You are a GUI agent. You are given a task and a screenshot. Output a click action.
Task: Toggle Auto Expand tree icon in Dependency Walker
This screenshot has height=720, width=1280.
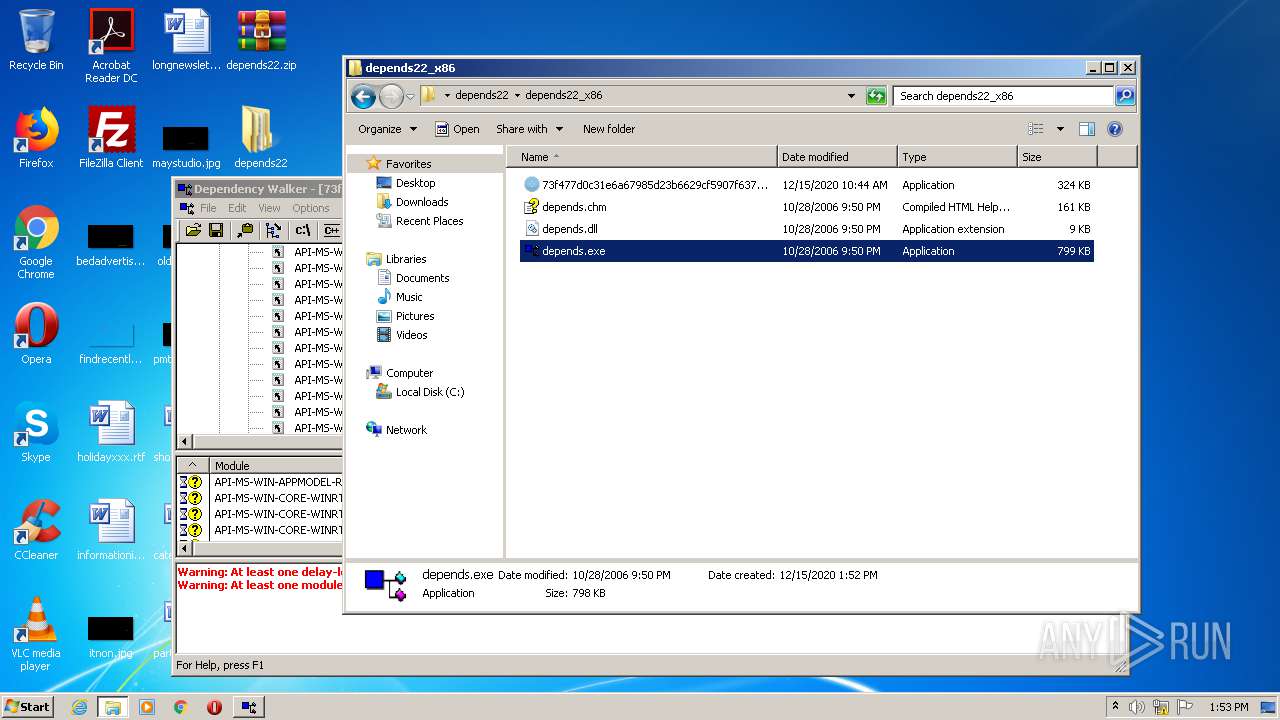click(273, 230)
